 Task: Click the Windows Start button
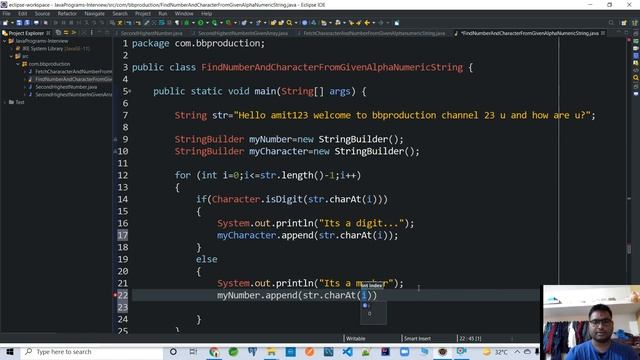point(10,352)
